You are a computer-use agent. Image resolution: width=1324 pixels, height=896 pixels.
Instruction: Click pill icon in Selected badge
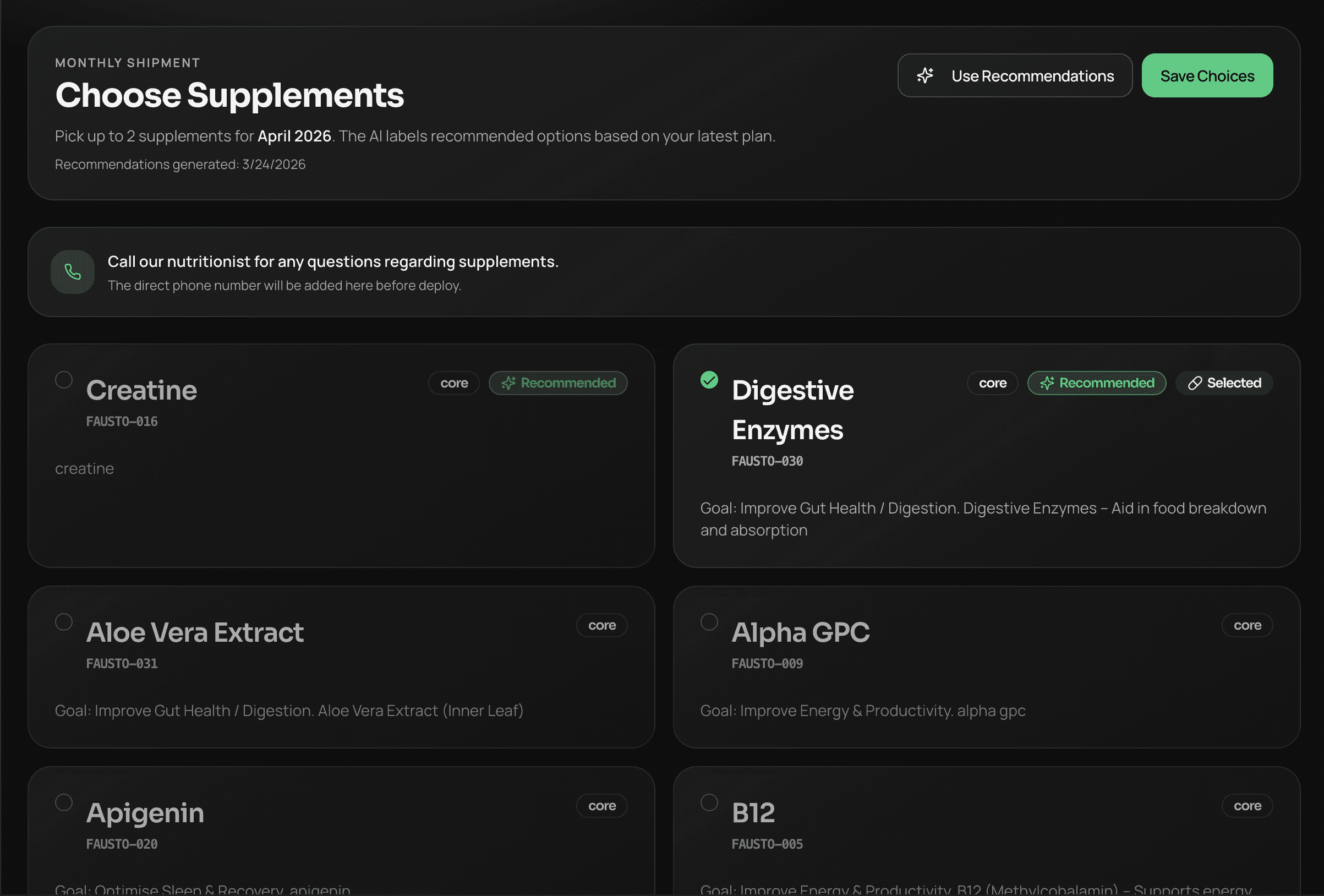[x=1195, y=384]
